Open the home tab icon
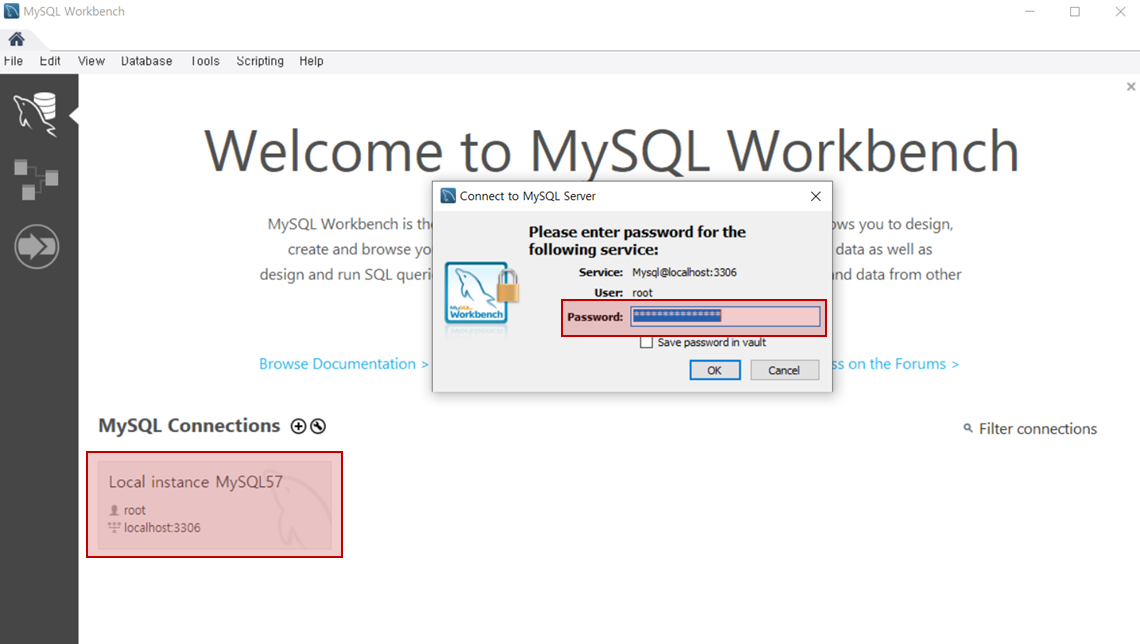1140x644 pixels. (16, 39)
